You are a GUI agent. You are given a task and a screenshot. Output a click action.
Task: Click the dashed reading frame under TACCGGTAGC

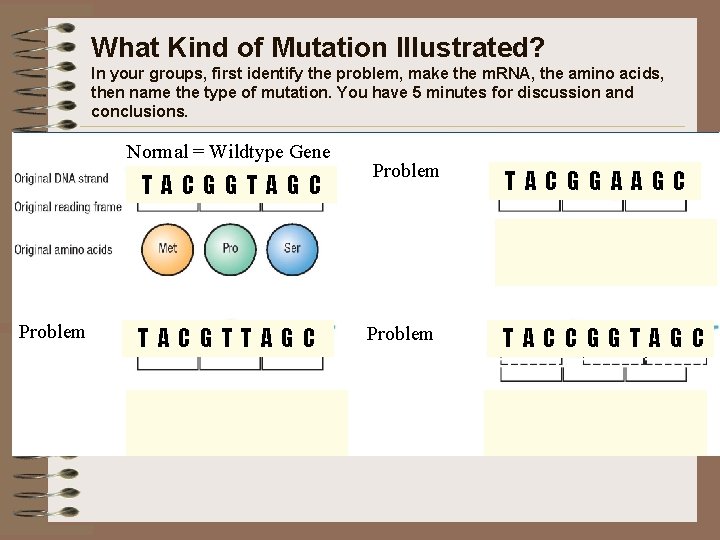pyautogui.click(x=603, y=361)
